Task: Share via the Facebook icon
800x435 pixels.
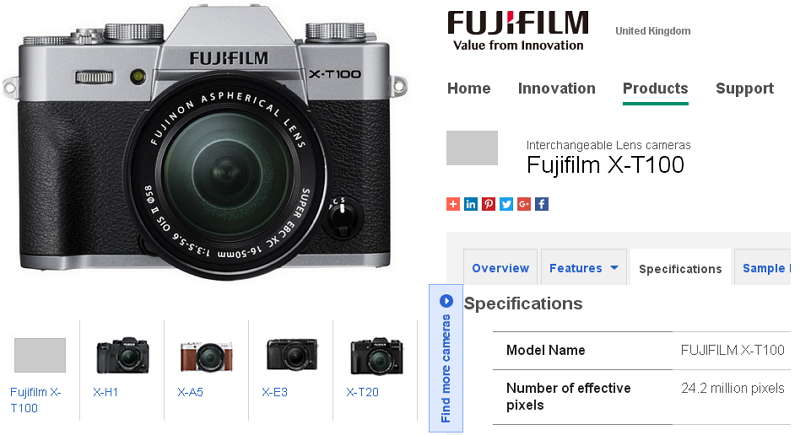Action: point(542,204)
